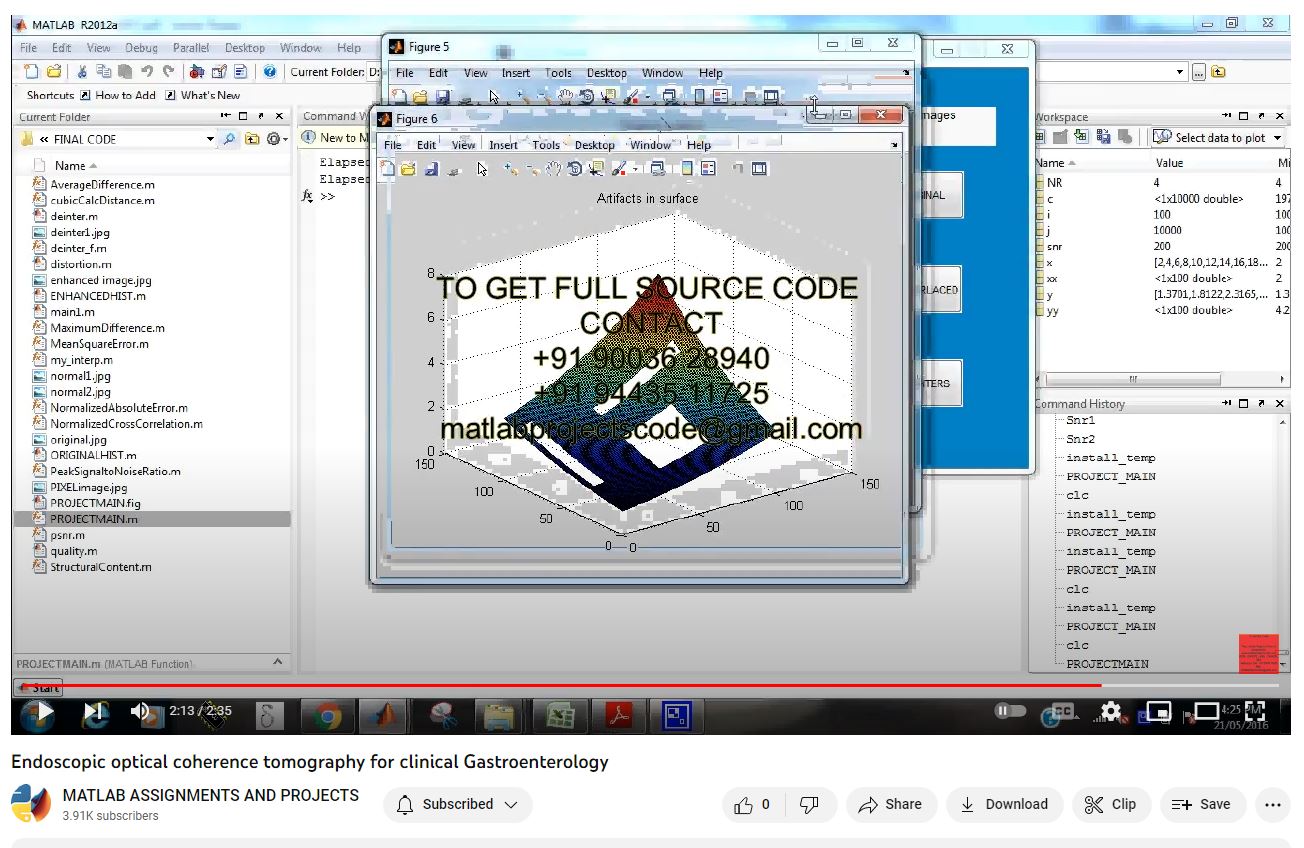The width and height of the screenshot is (1304, 848).
Task: Open the Debug menu in MATLAB
Action: [x=141, y=47]
